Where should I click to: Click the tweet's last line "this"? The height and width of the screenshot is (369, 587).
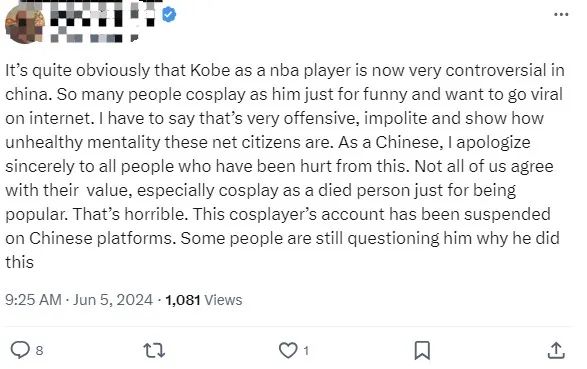19,262
